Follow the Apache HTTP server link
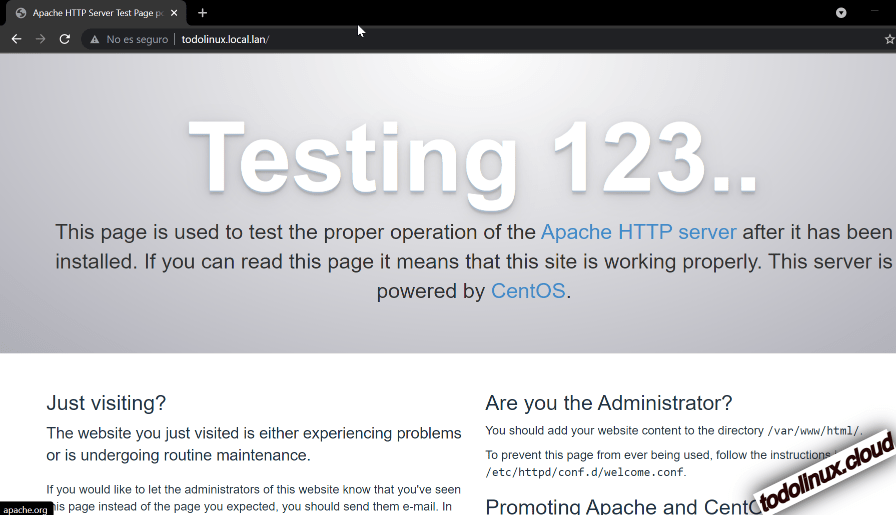 point(638,232)
